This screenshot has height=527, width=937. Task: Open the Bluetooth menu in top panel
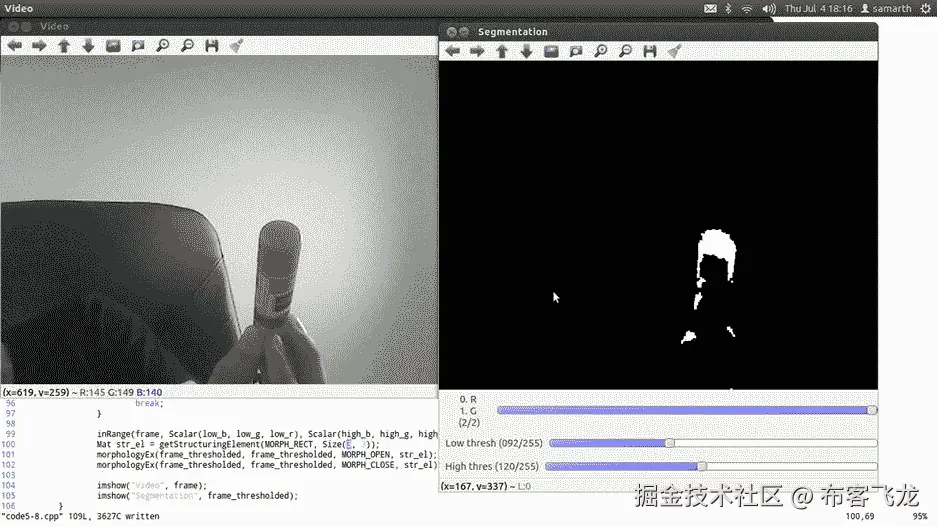pyautogui.click(x=728, y=8)
